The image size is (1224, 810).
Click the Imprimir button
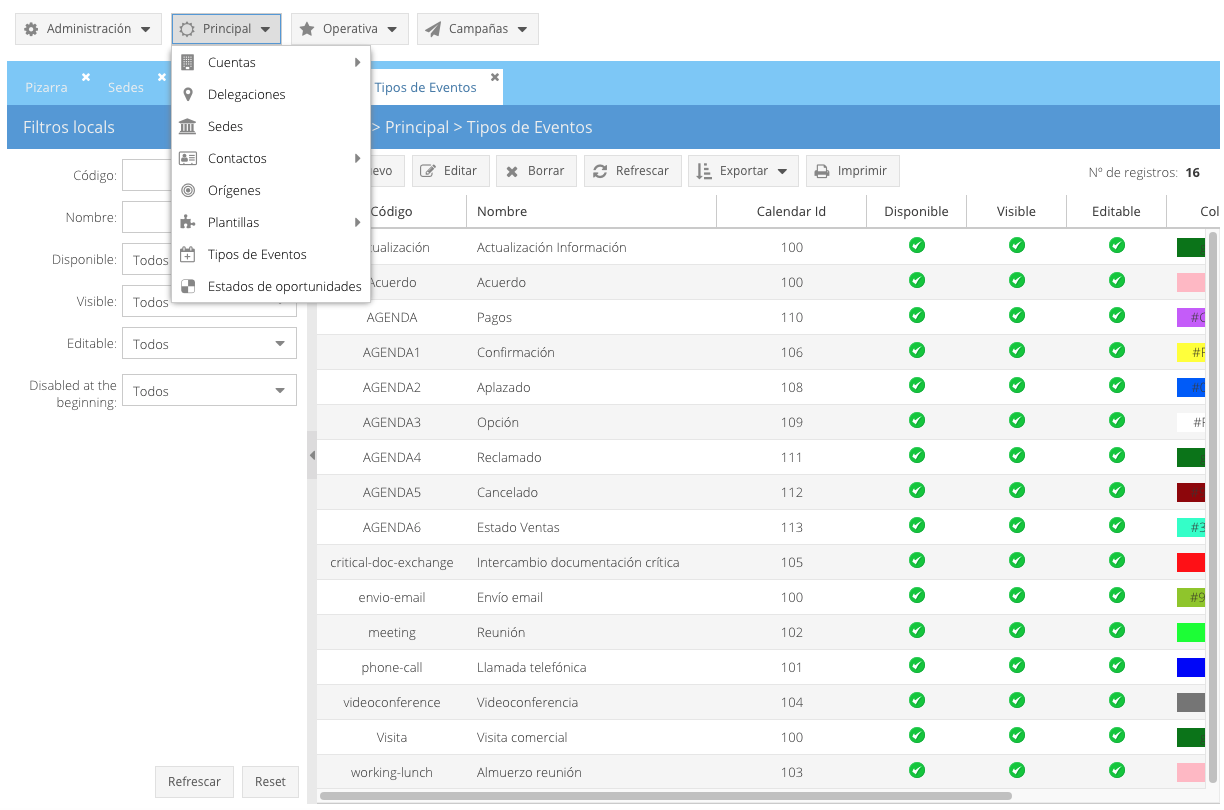point(853,171)
